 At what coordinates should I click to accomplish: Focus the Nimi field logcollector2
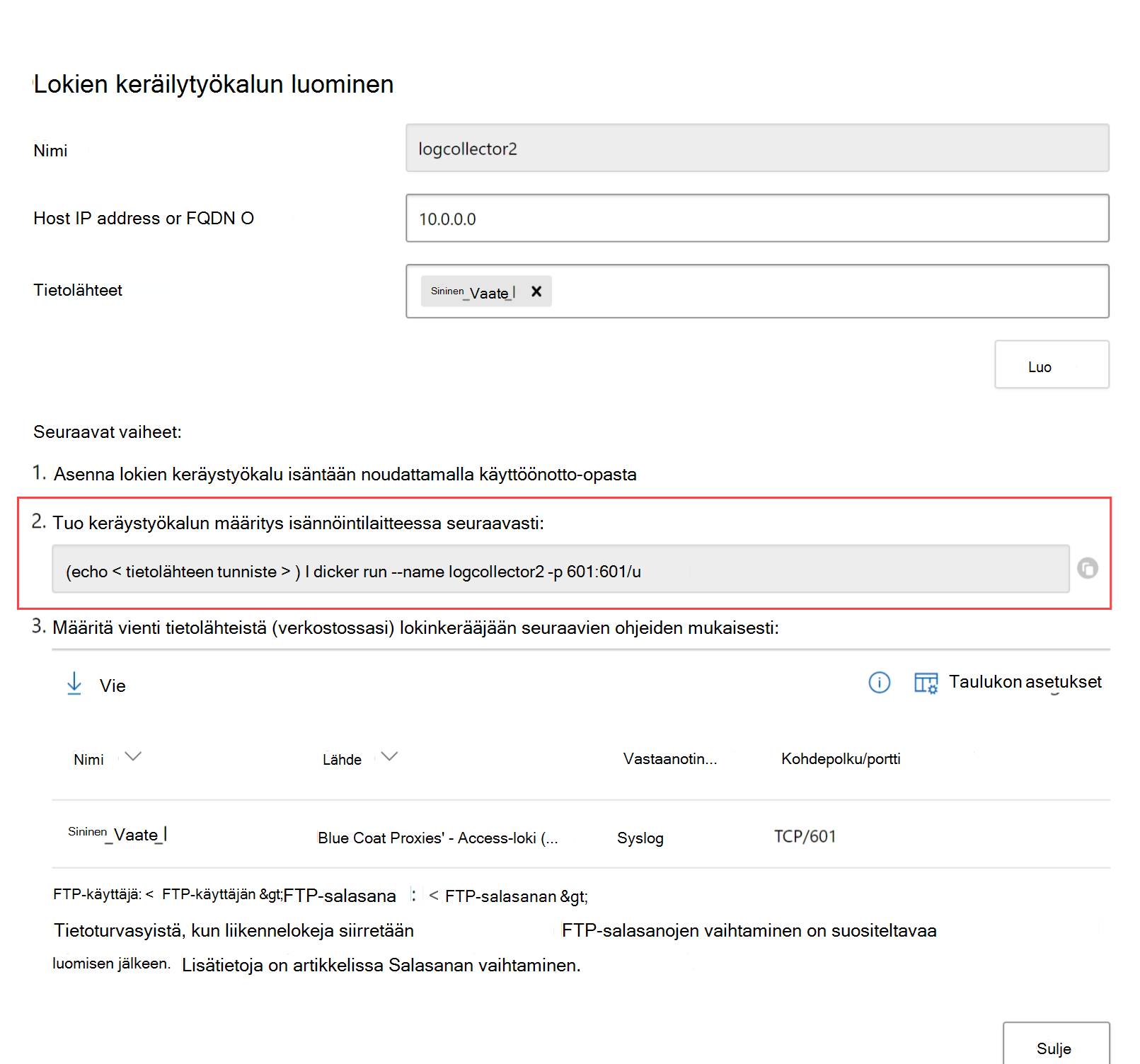pyautogui.click(x=757, y=148)
